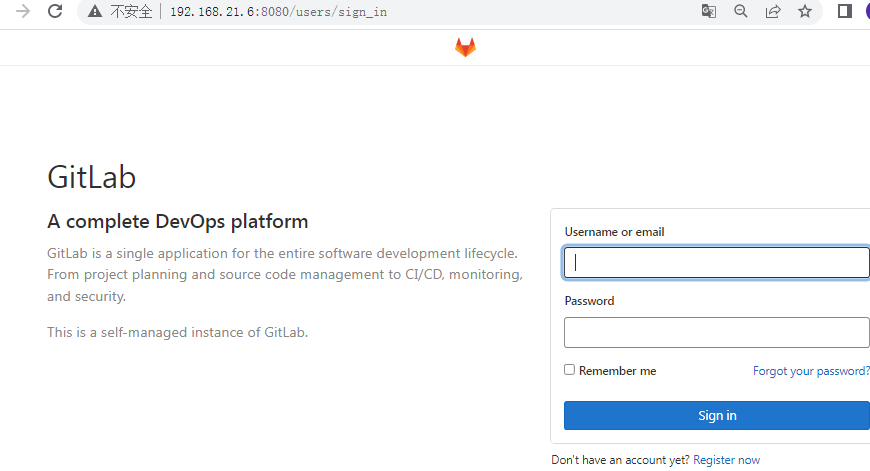
Task: Click "Don't have an account yet?" text
Action: 620,460
